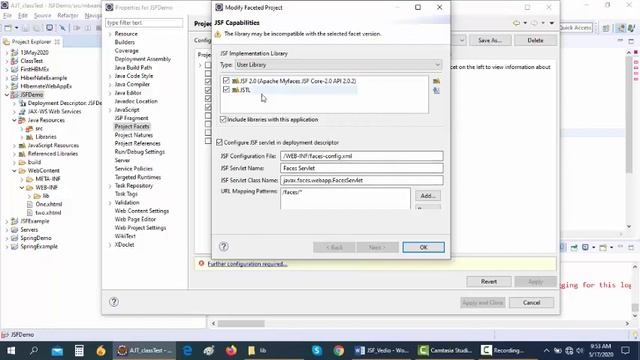
Task: Click the taskbar search icon
Action: coord(34,350)
